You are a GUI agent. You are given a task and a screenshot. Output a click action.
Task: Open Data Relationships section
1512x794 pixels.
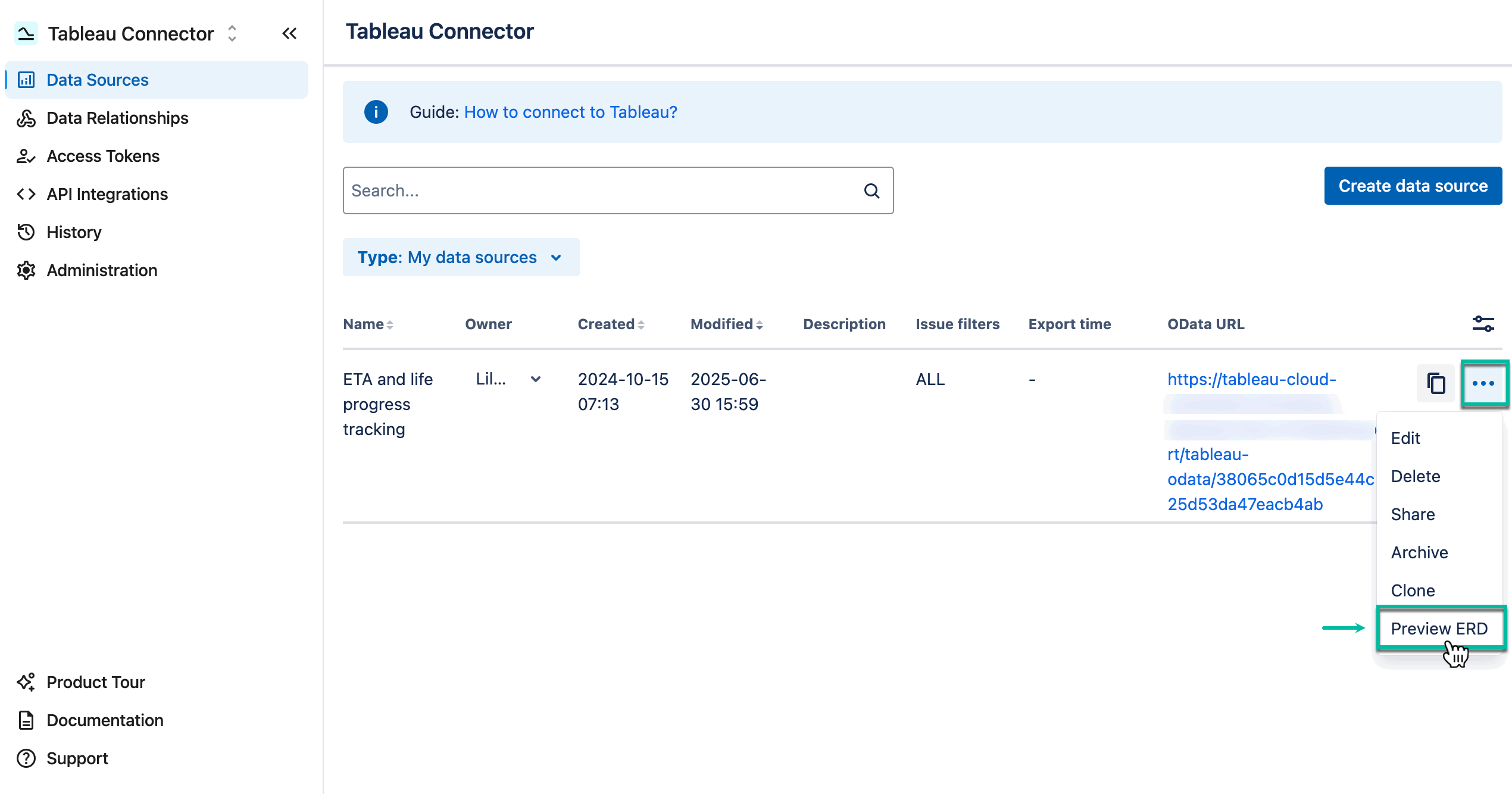(x=117, y=117)
